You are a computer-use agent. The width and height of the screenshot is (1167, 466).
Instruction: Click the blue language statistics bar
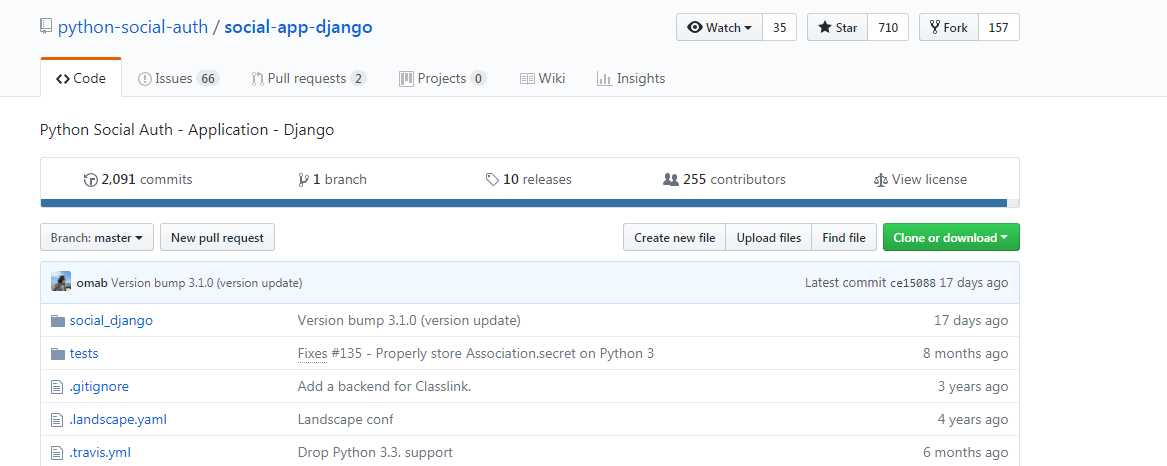pos(524,202)
